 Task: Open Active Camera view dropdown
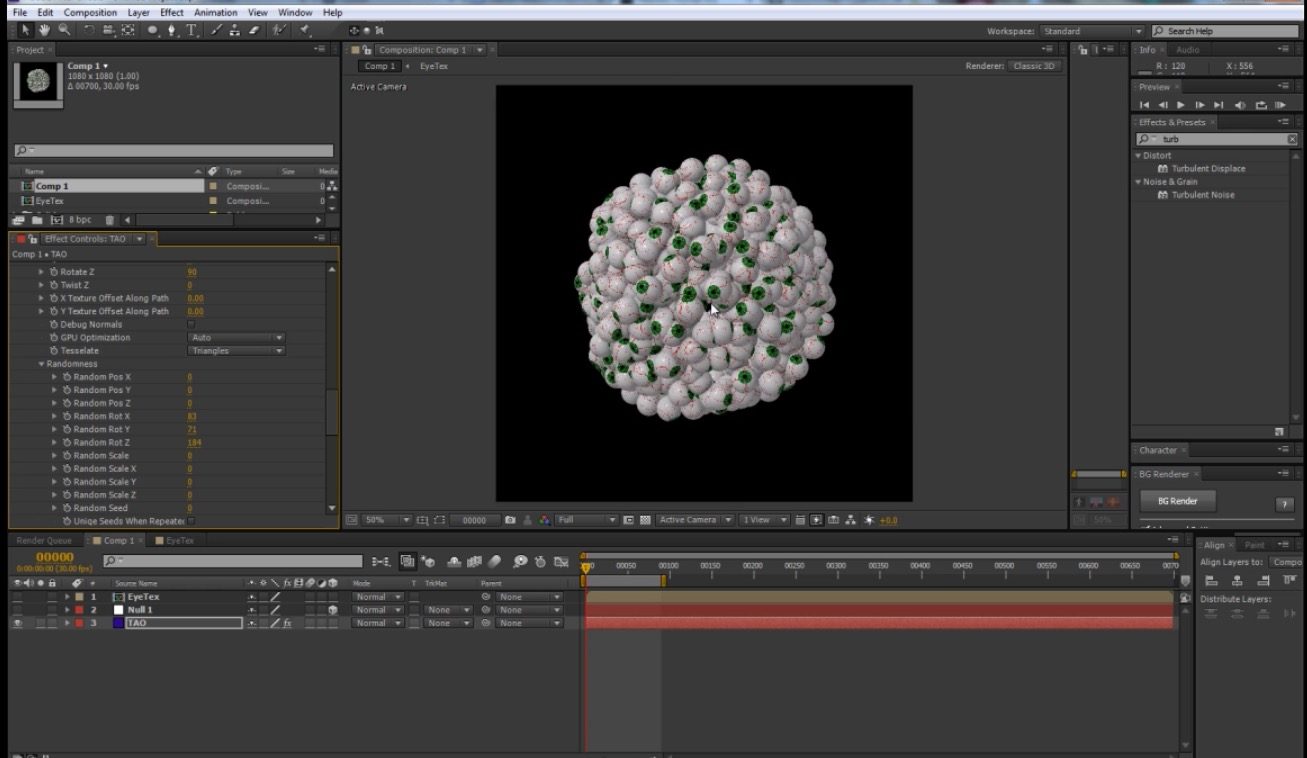[695, 520]
